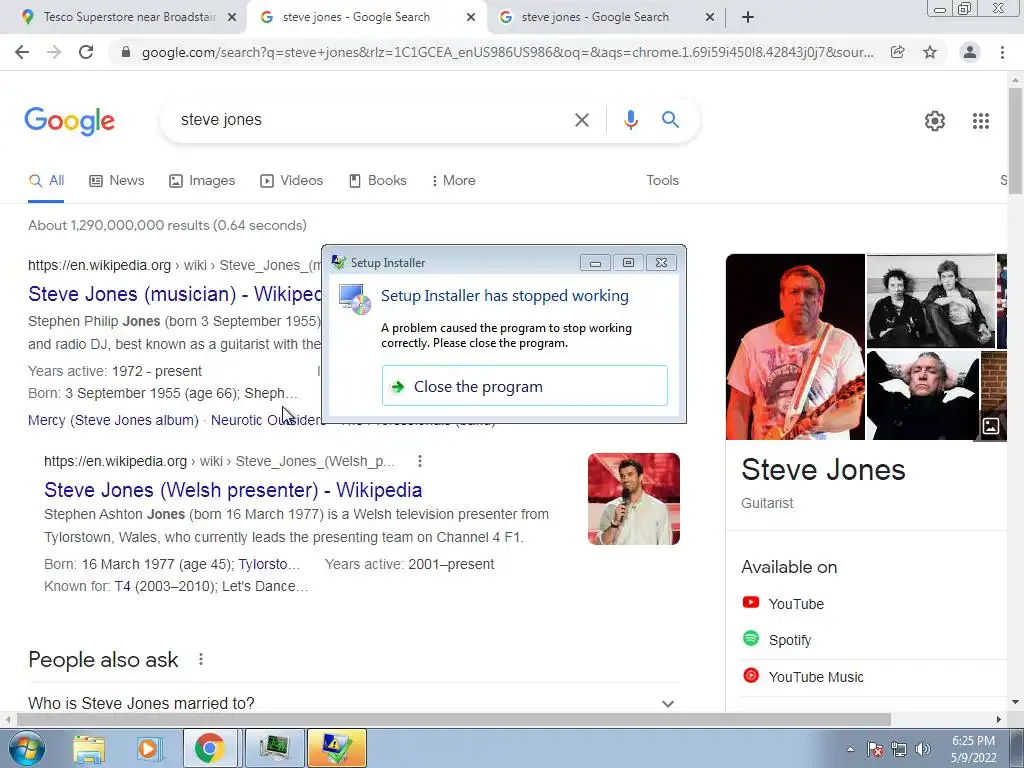Switch to Books results
The height and width of the screenshot is (768, 1024).
point(377,181)
